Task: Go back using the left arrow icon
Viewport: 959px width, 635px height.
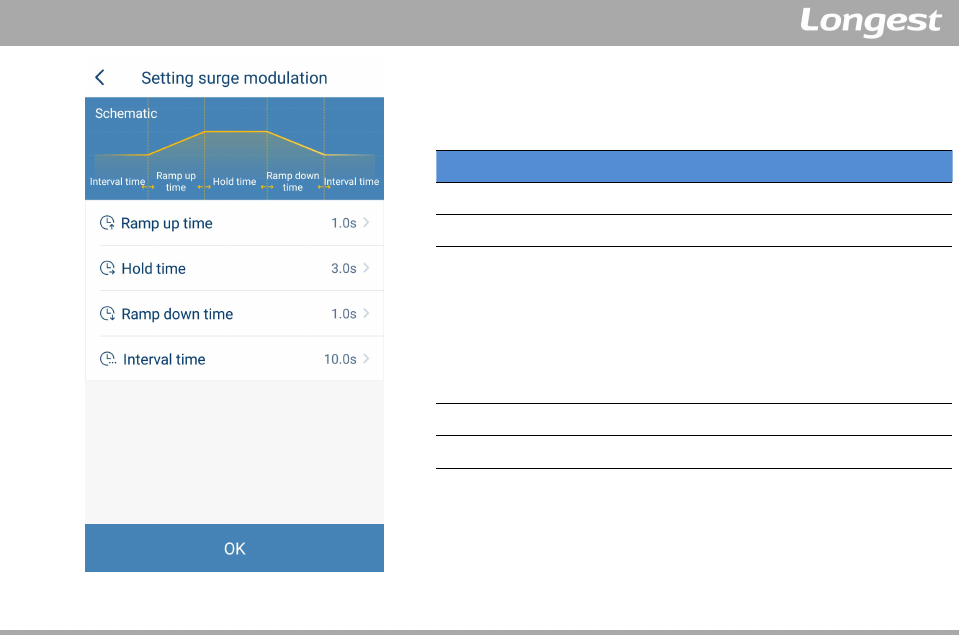Action: point(100,78)
